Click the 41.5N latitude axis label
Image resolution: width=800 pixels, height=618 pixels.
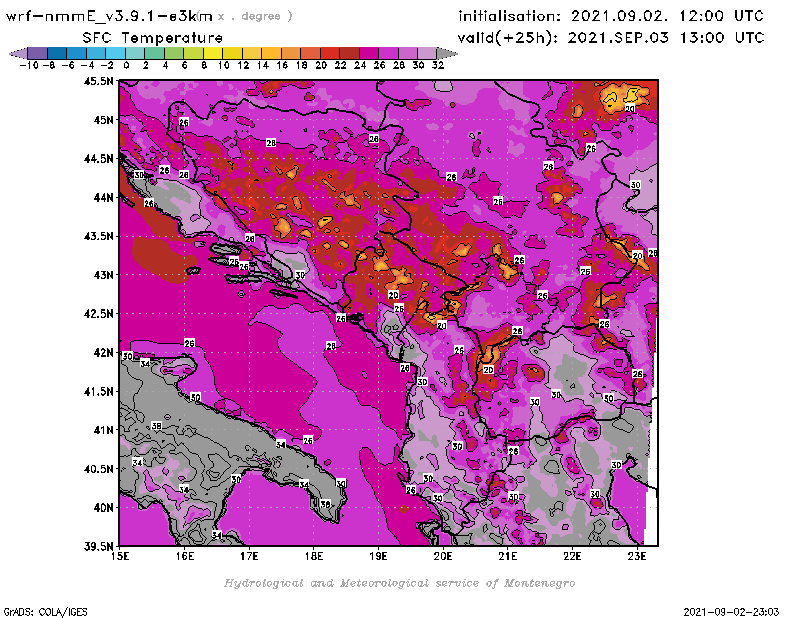[98, 391]
